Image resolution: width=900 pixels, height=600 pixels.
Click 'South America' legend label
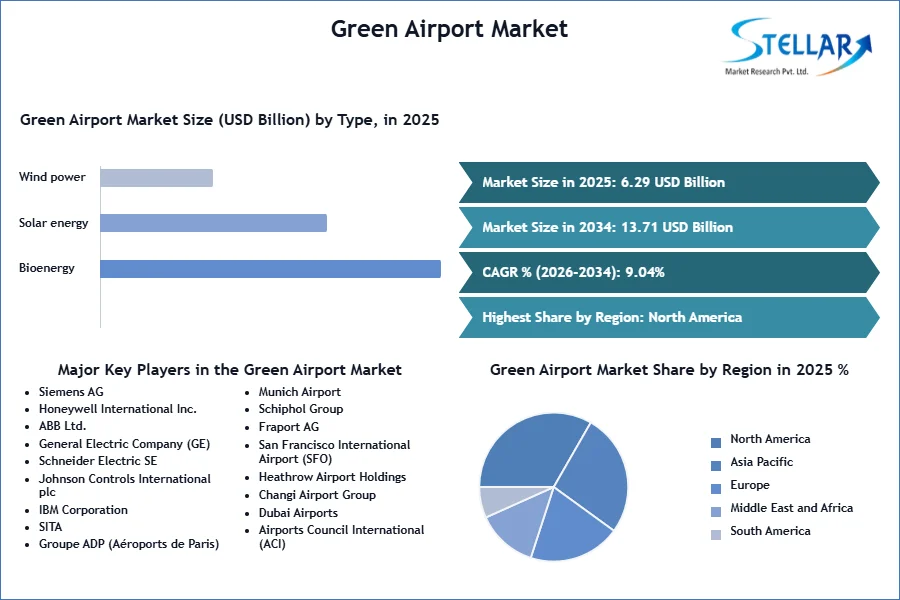click(x=770, y=531)
